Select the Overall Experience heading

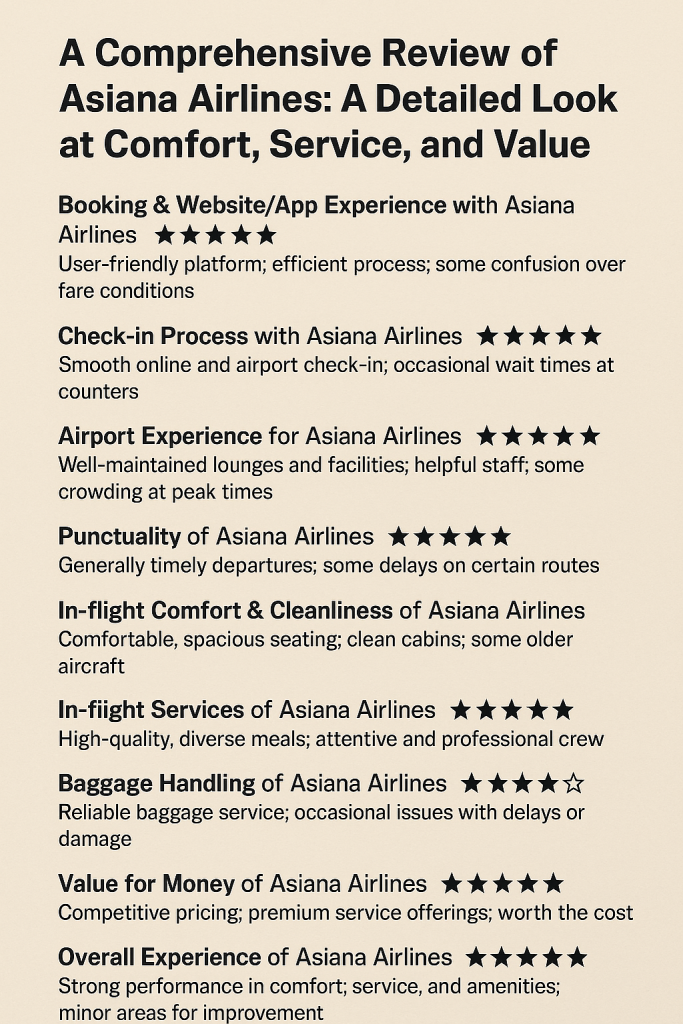[x=255, y=957]
